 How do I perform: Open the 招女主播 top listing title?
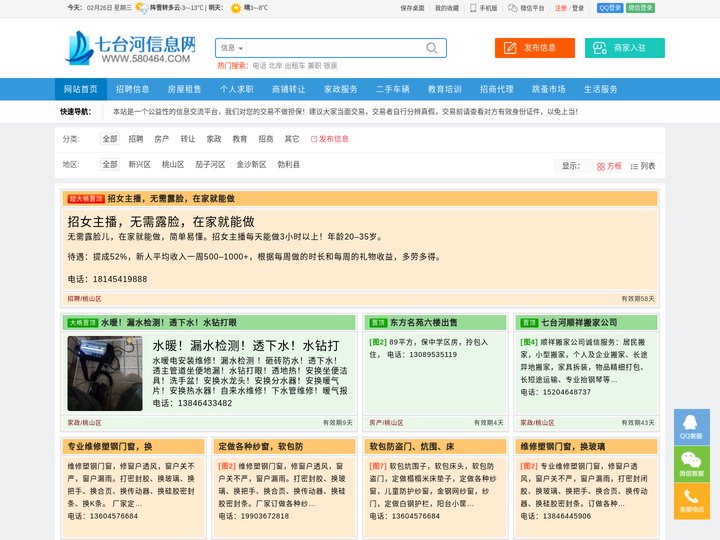pos(171,198)
